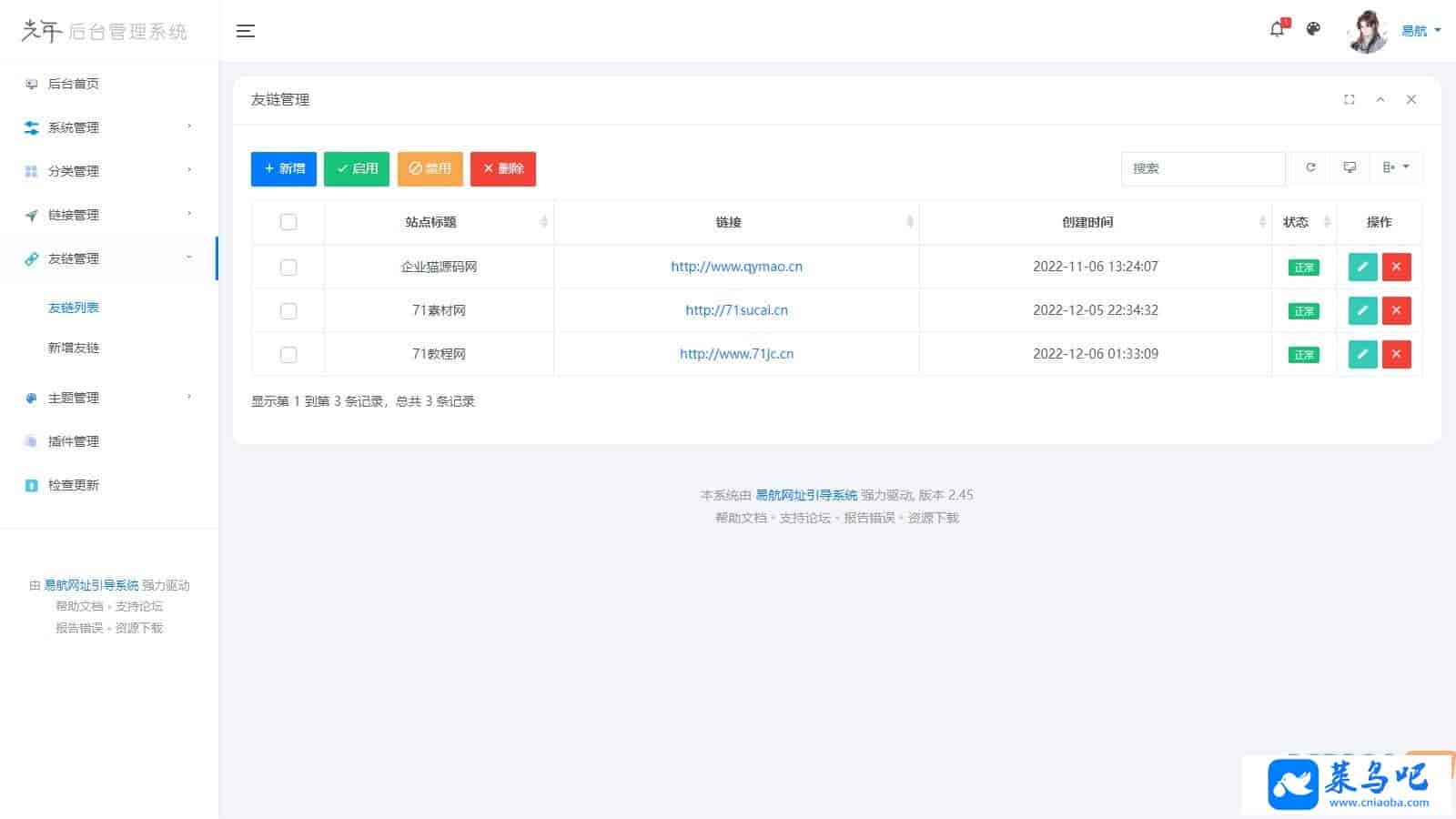This screenshot has width=1456, height=819.
Task: Edit the 71素材网 row
Action: (1362, 310)
